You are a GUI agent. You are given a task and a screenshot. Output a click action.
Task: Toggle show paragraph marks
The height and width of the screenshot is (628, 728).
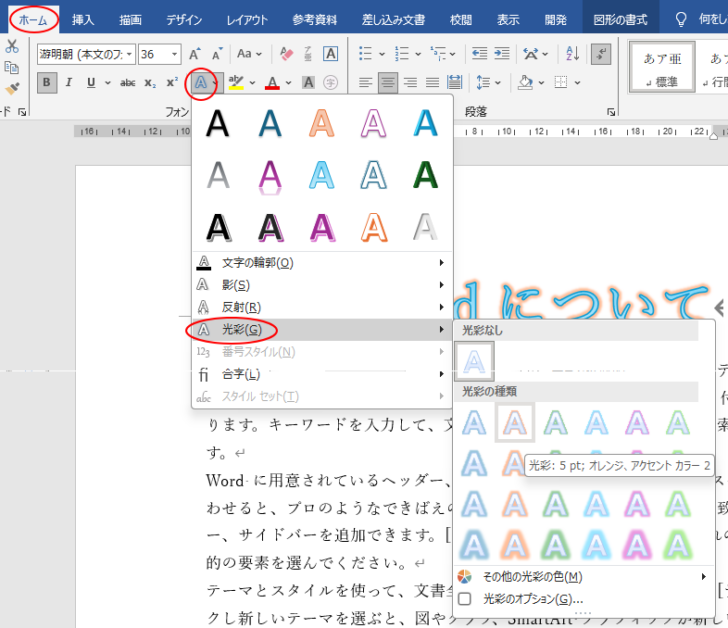pyautogui.click(x=601, y=54)
